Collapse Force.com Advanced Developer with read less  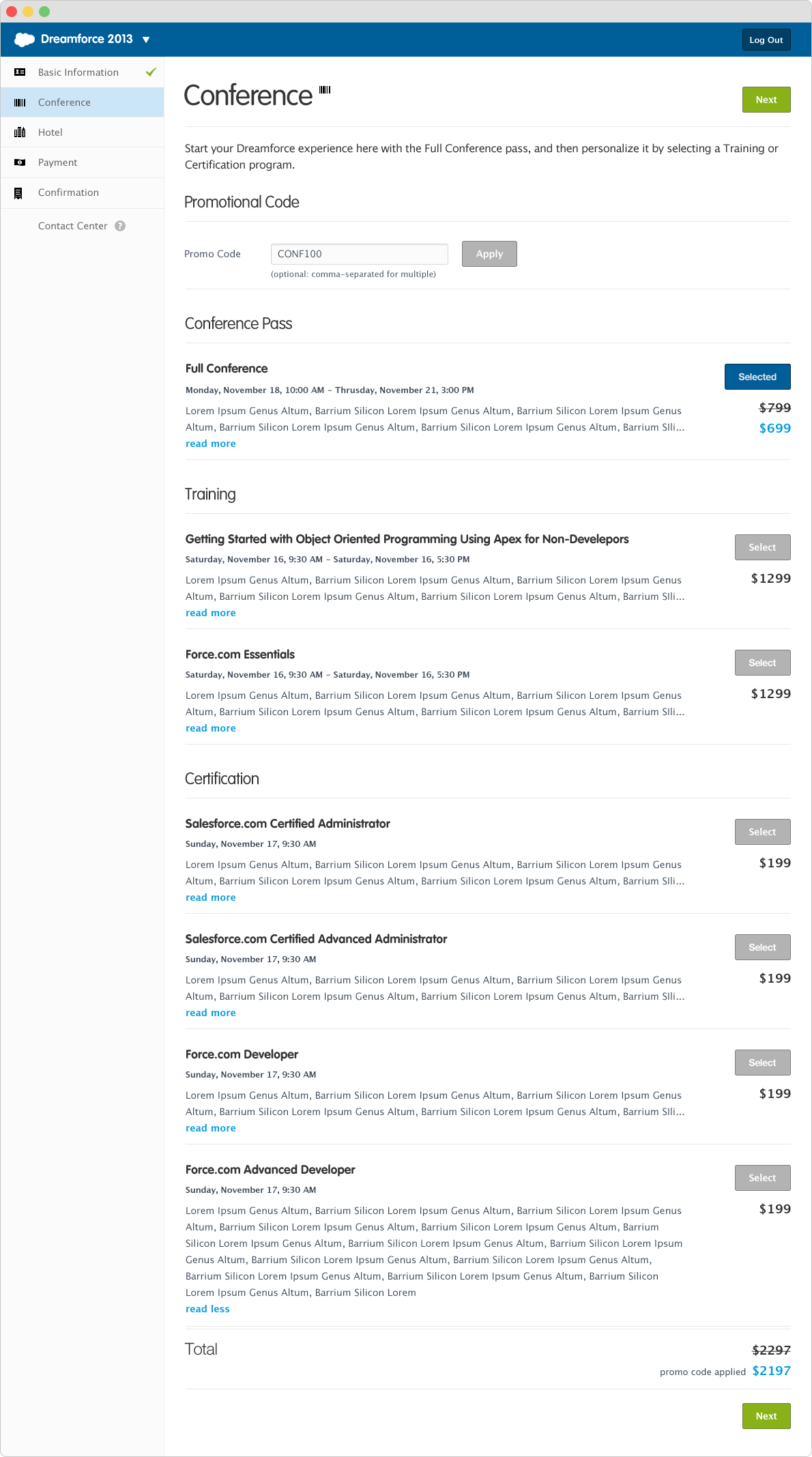(207, 1309)
